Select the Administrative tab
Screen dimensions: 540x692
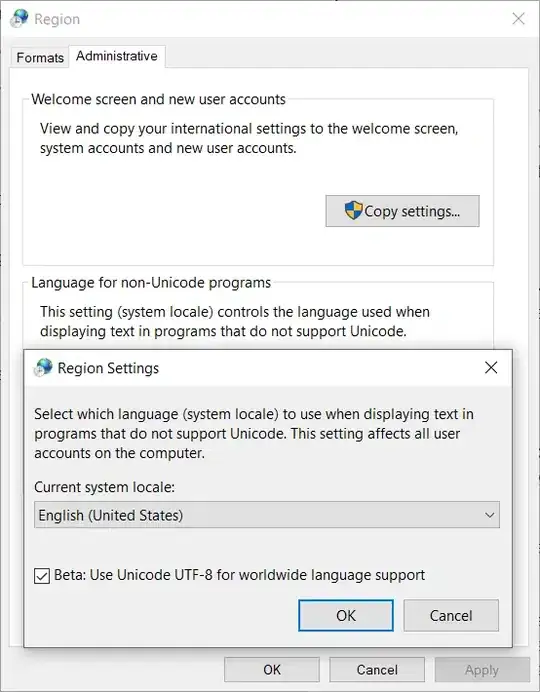pos(117,56)
